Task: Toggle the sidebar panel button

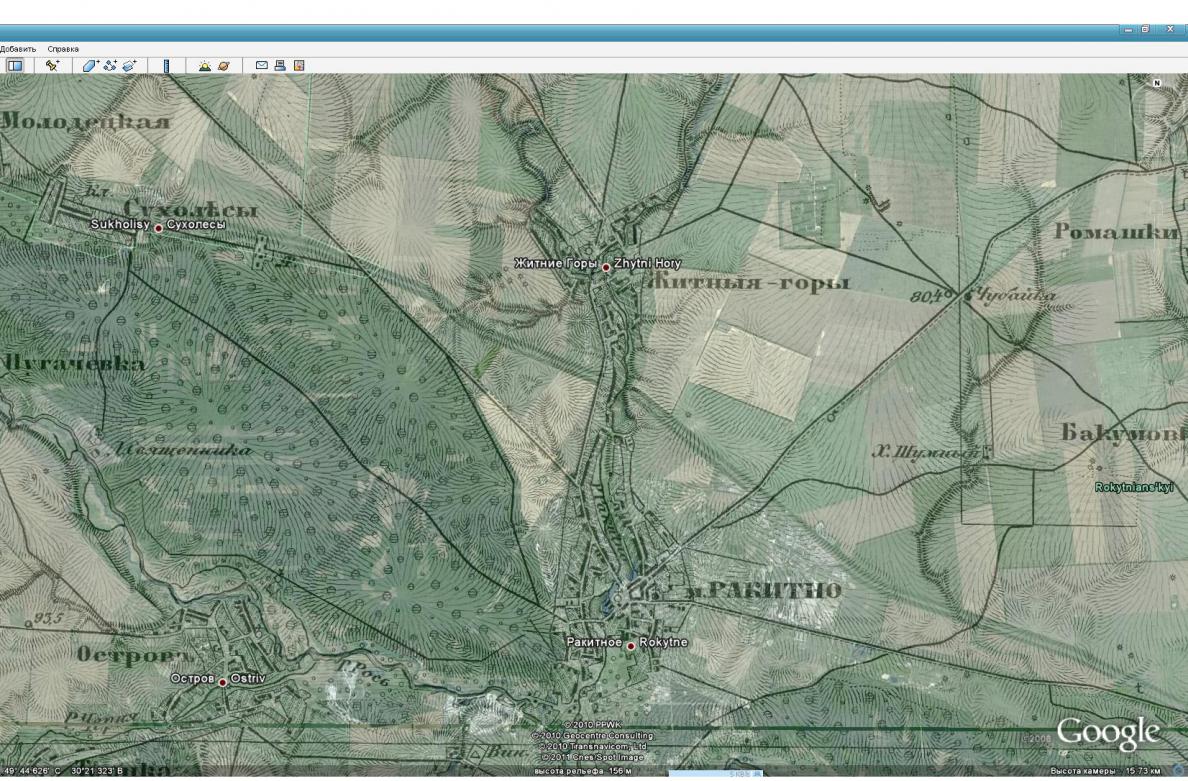Action: click(14, 66)
